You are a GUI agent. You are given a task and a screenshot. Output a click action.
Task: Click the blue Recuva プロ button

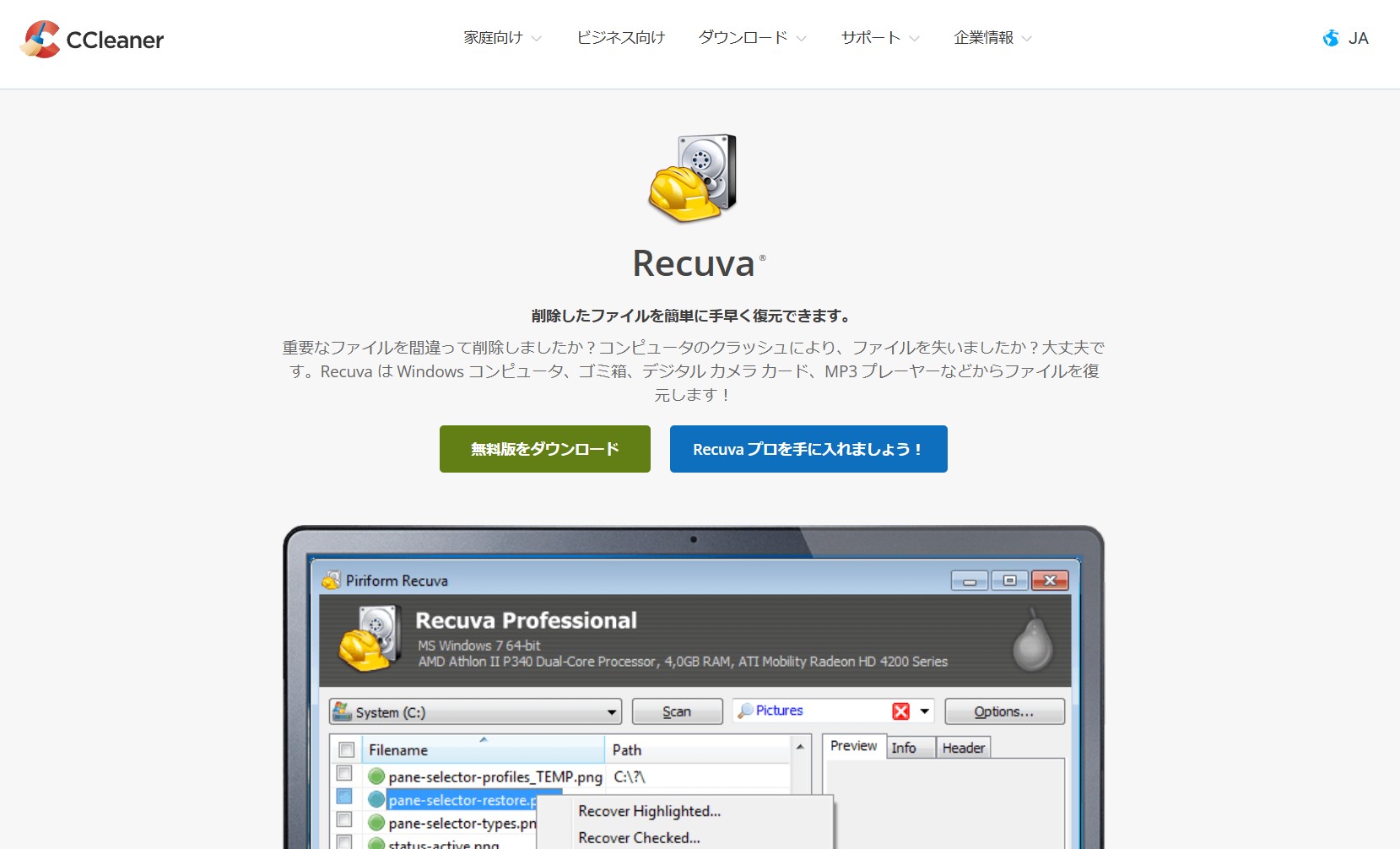[x=808, y=449]
